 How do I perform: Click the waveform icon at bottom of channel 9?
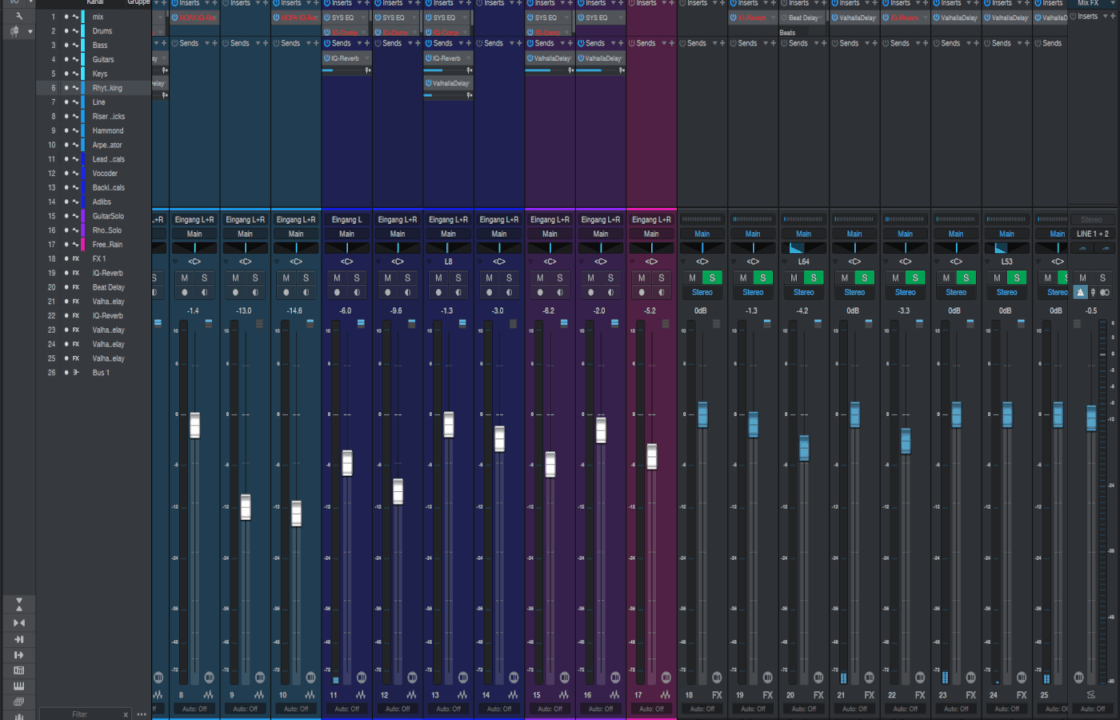tap(259, 694)
